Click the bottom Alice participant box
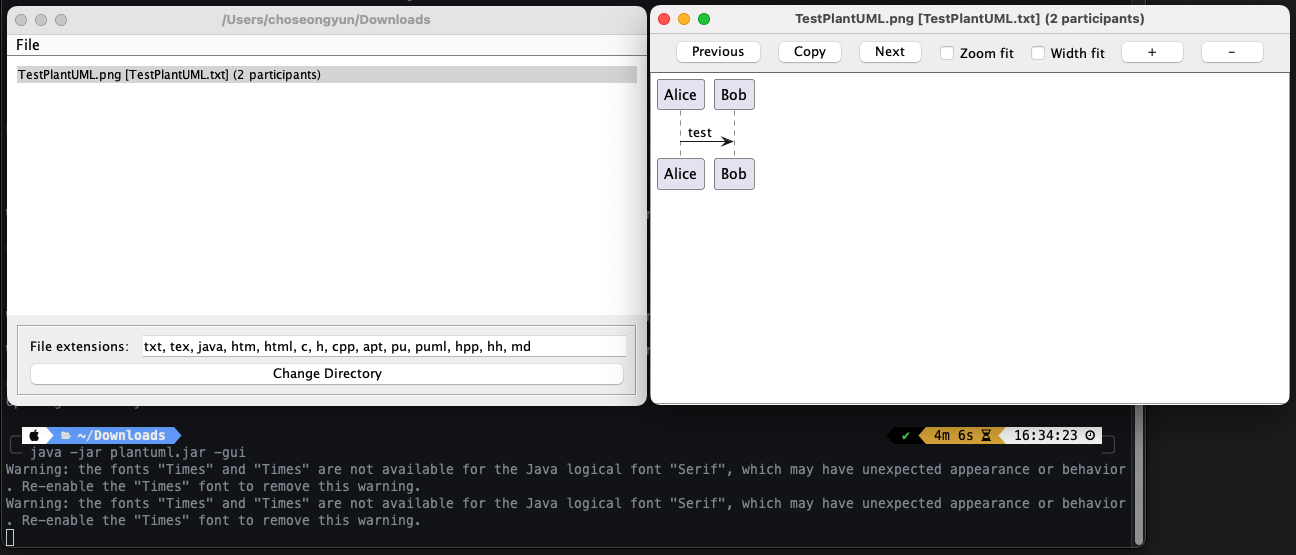The width and height of the screenshot is (1296, 555). coord(680,174)
